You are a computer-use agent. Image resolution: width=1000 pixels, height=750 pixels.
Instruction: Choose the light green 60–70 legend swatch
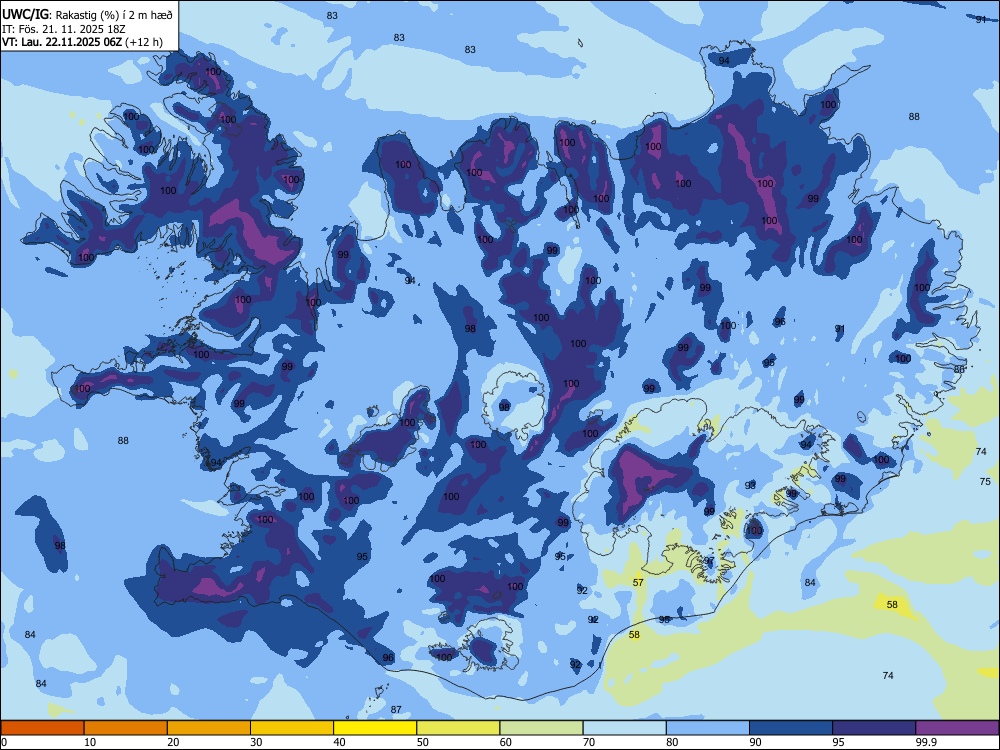coord(541,728)
